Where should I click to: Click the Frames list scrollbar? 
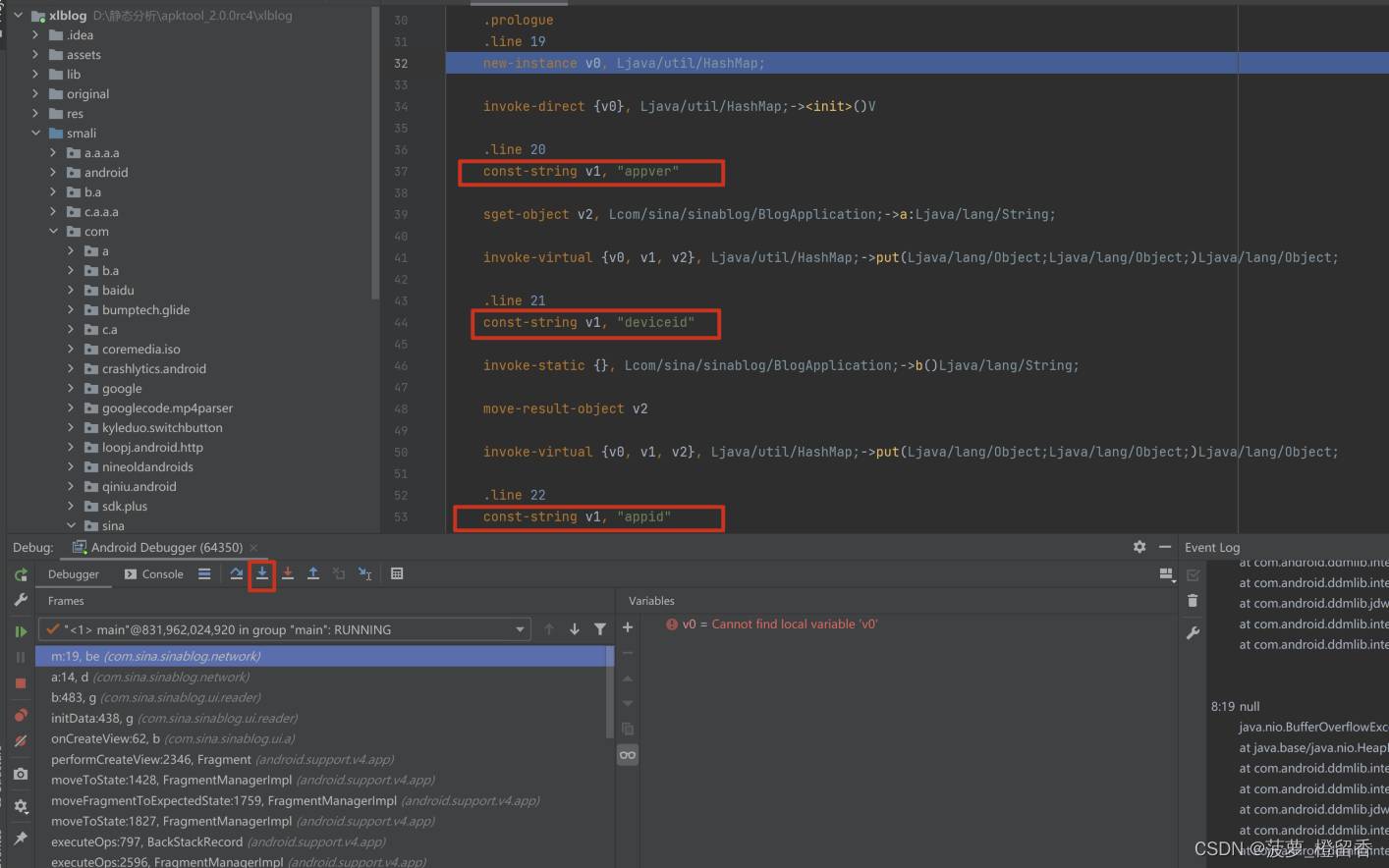(610, 692)
